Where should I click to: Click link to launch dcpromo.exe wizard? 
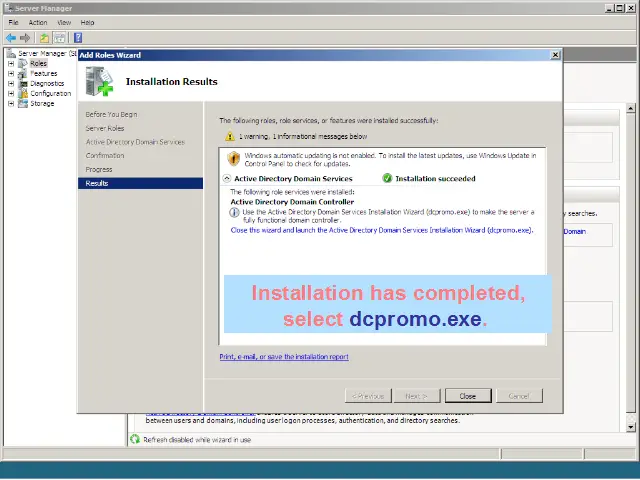[382, 230]
